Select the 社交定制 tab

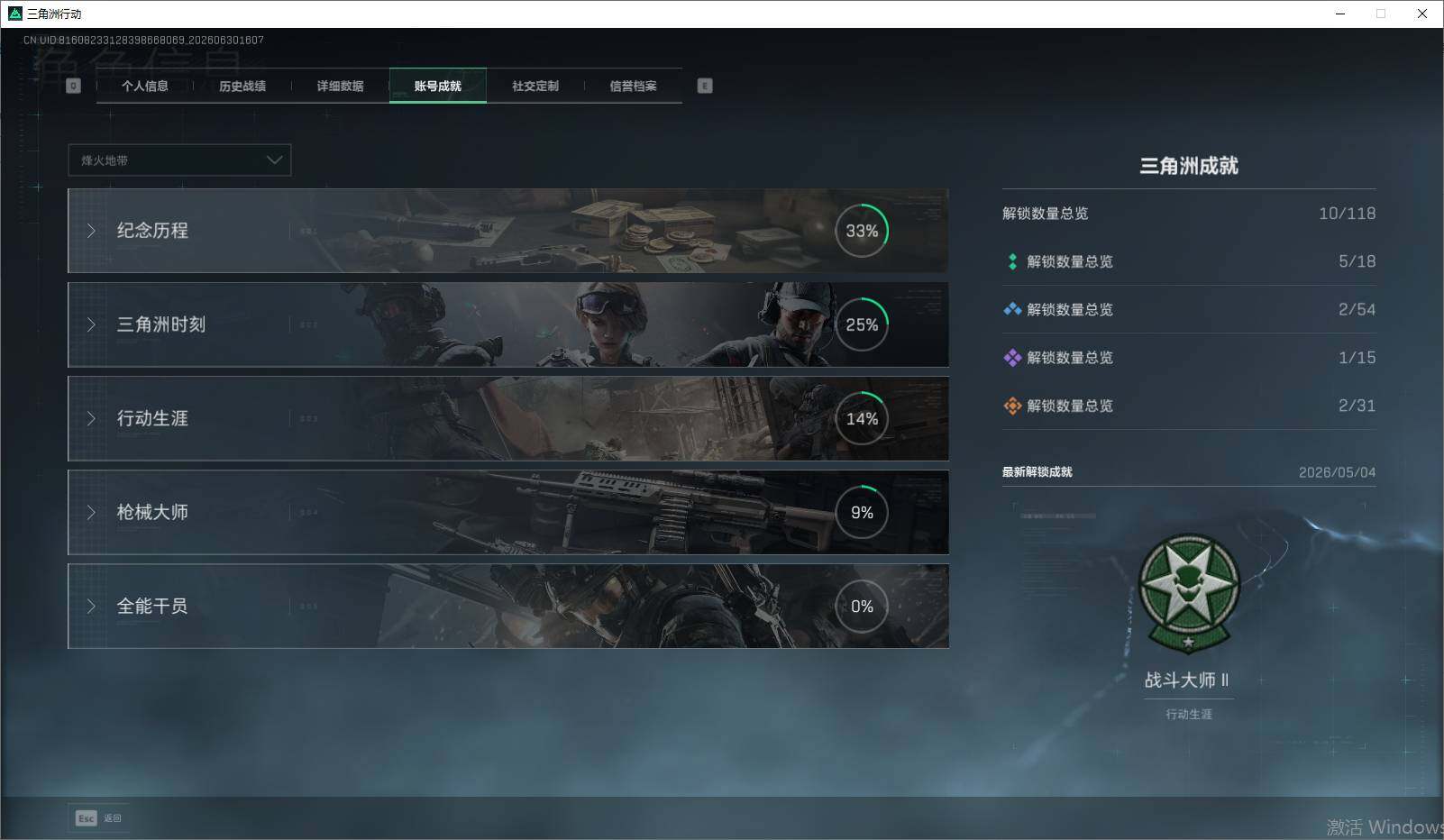click(x=535, y=86)
